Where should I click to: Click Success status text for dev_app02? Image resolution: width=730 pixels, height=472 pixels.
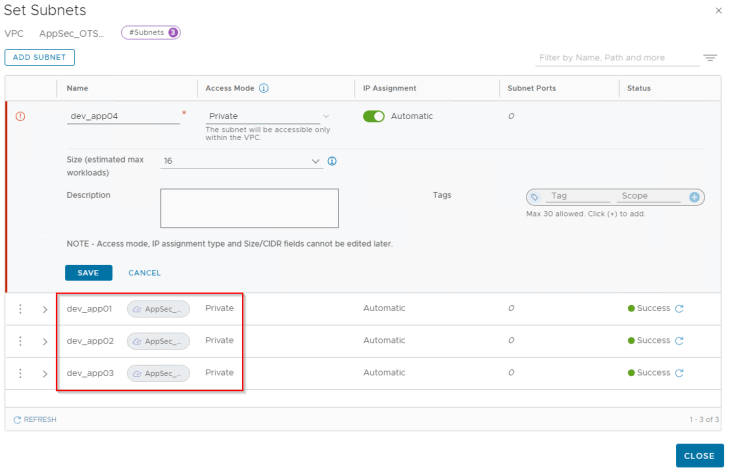tap(654, 340)
